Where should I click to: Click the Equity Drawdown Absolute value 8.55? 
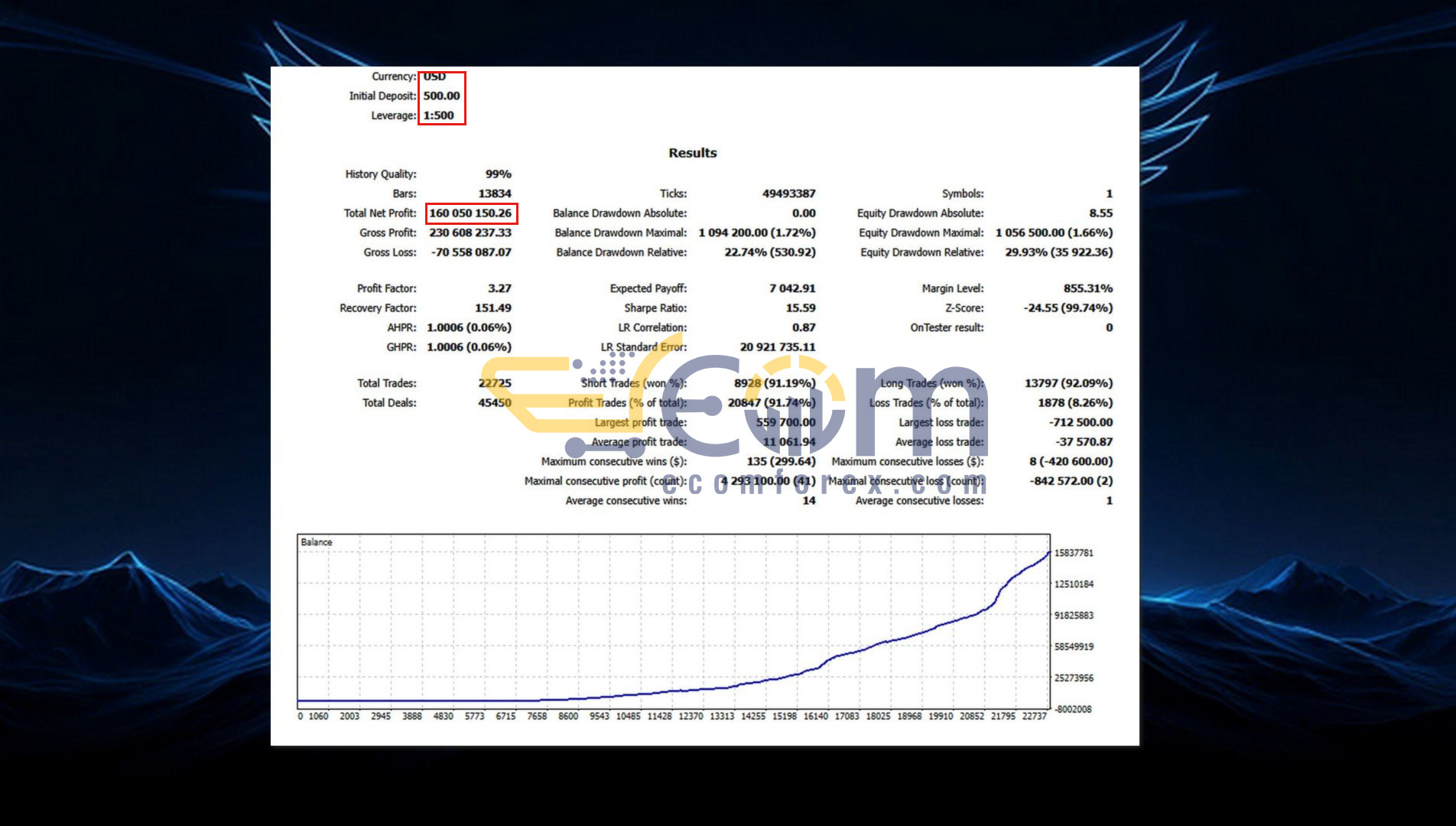(1100, 213)
